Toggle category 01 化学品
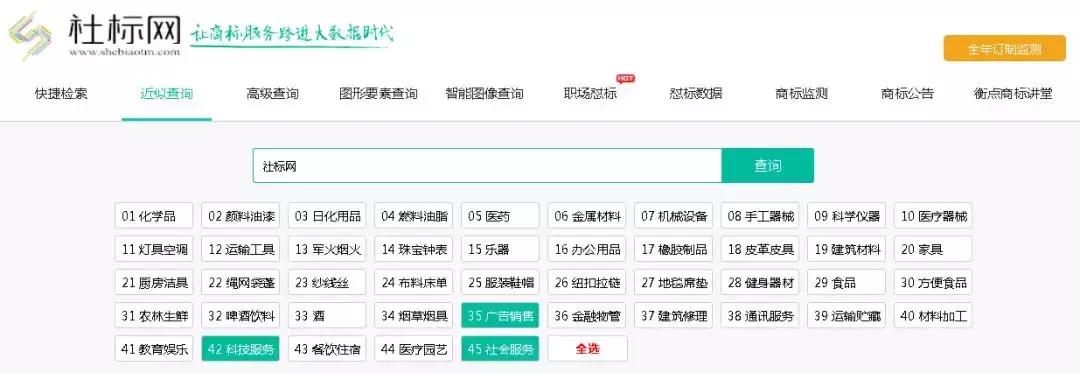Viewport: 1080px width, 373px height. point(154,216)
